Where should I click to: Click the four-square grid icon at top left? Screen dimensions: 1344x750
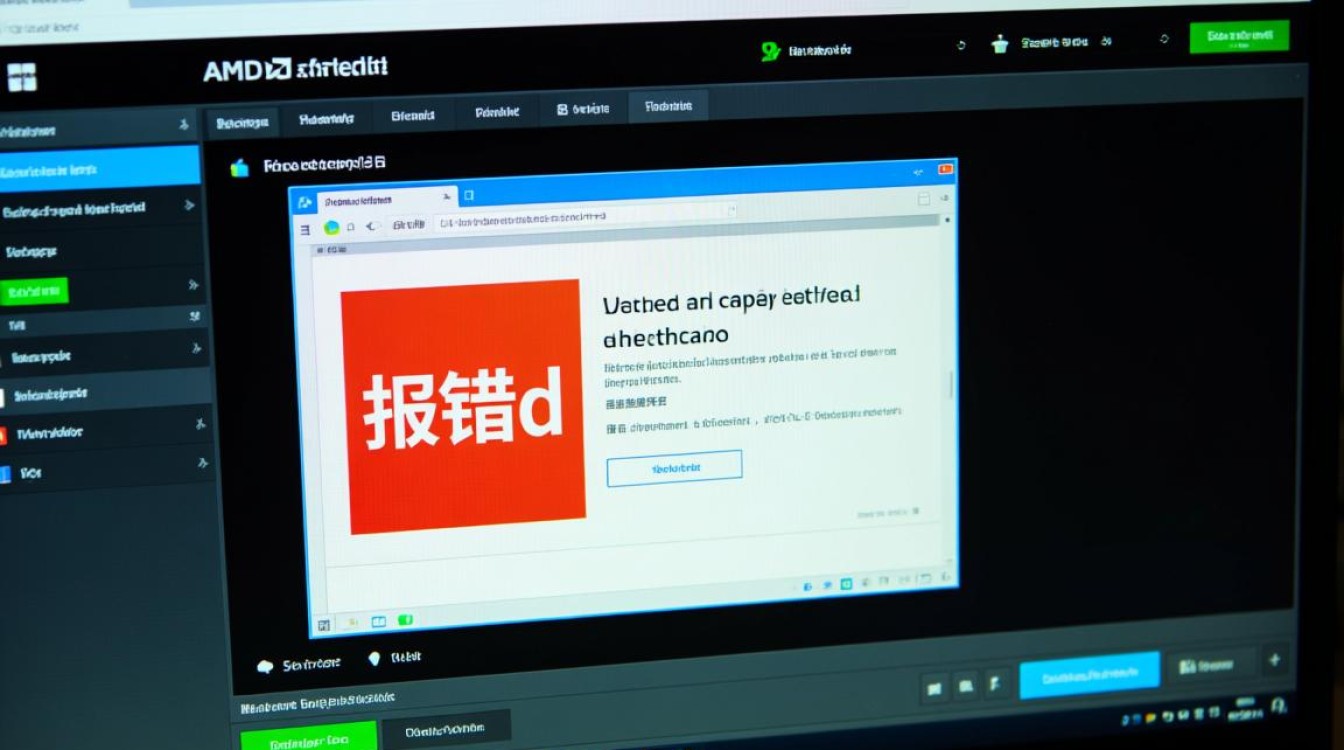point(21,77)
